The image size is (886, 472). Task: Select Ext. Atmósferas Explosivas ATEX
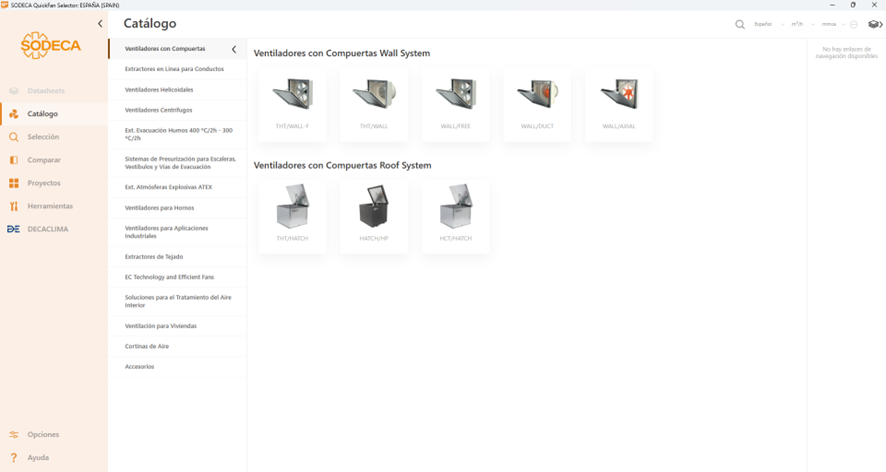[177, 187]
